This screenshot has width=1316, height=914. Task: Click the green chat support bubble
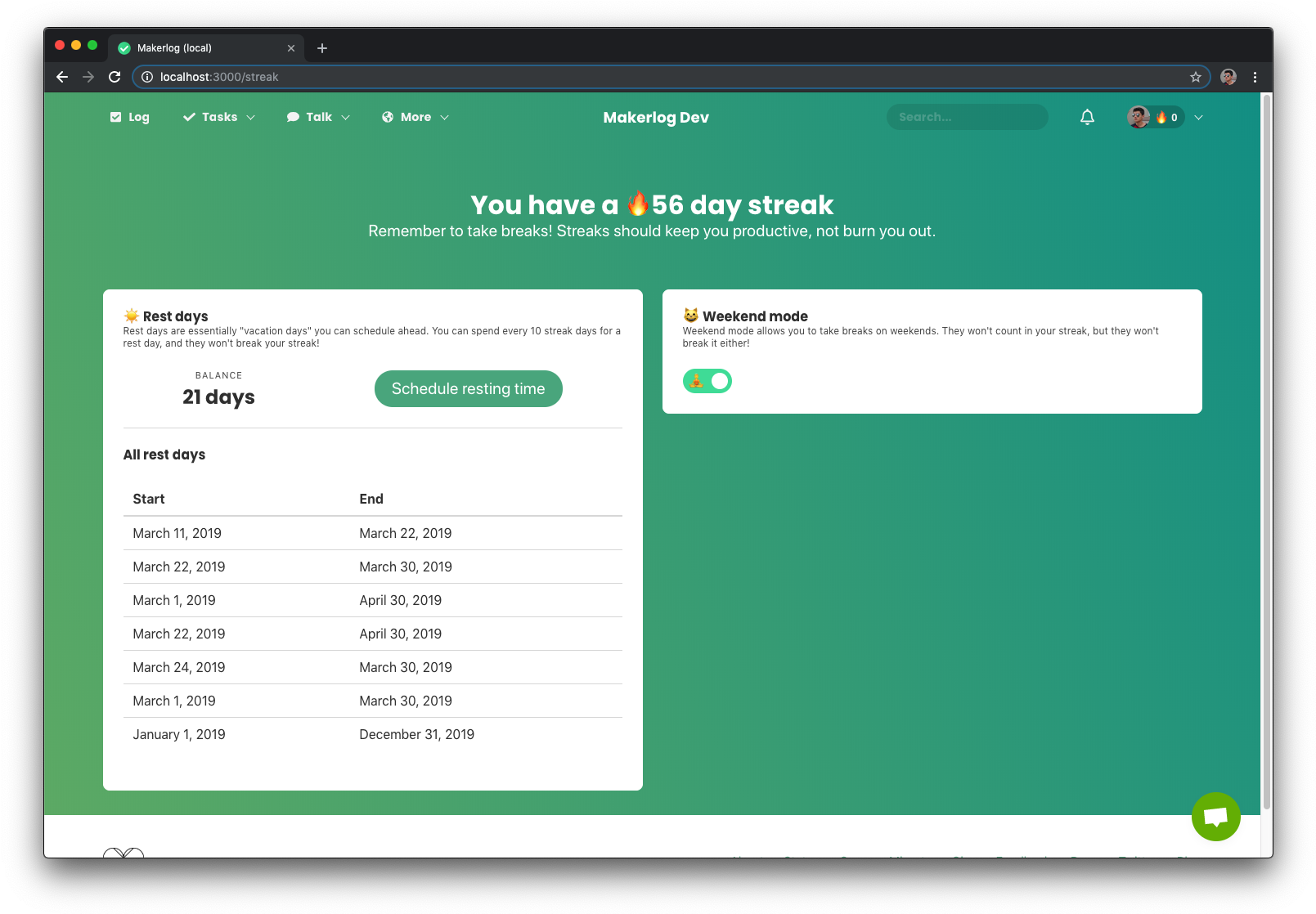coord(1215,816)
